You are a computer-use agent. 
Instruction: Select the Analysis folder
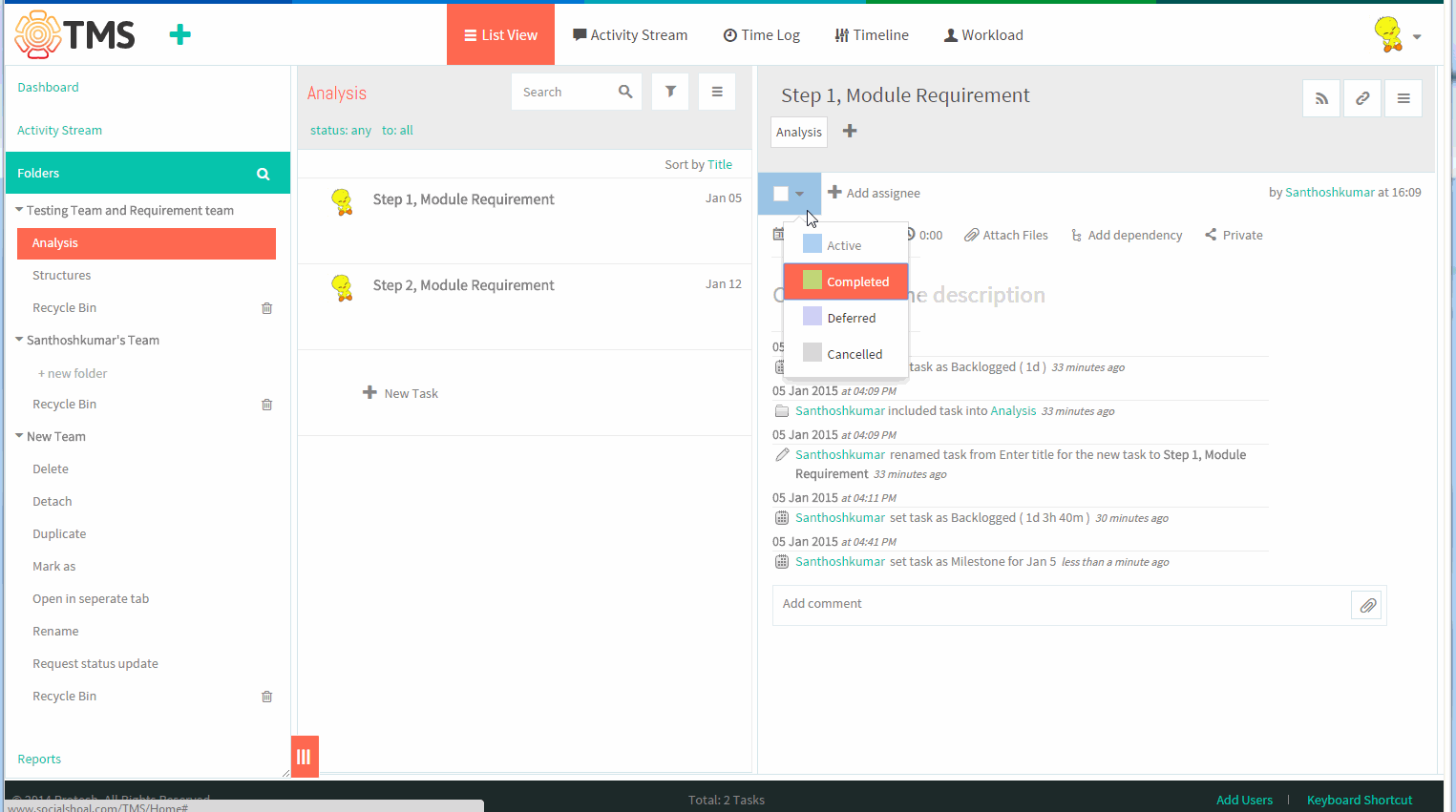(x=146, y=243)
